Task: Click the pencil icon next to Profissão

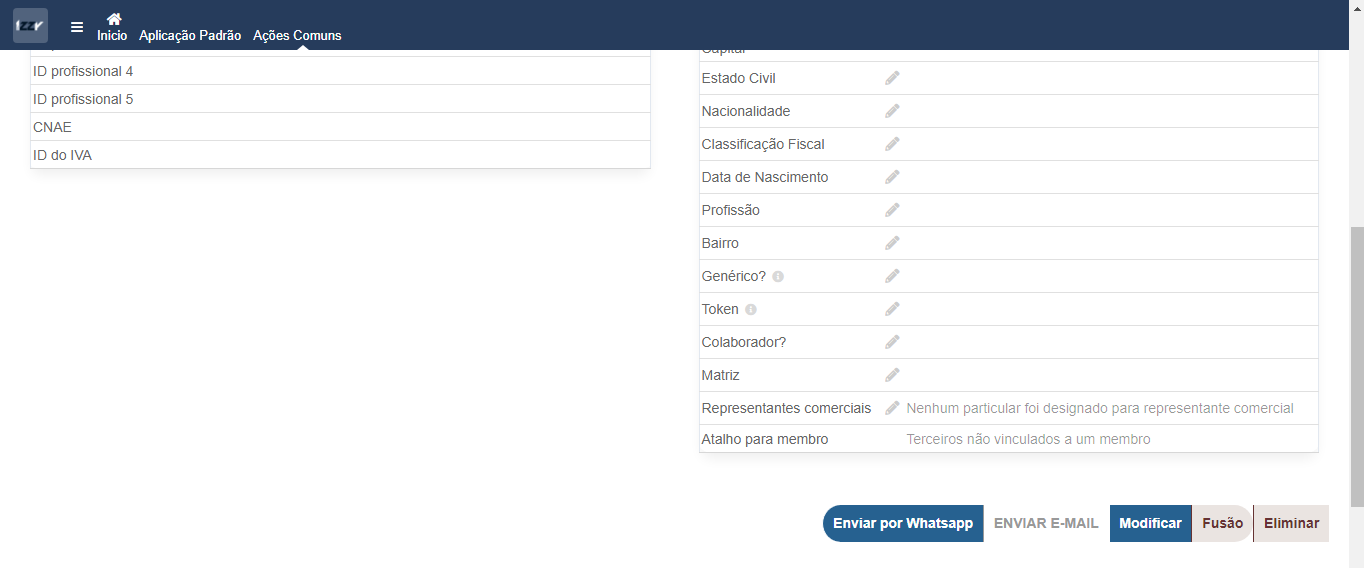Action: 892,210
